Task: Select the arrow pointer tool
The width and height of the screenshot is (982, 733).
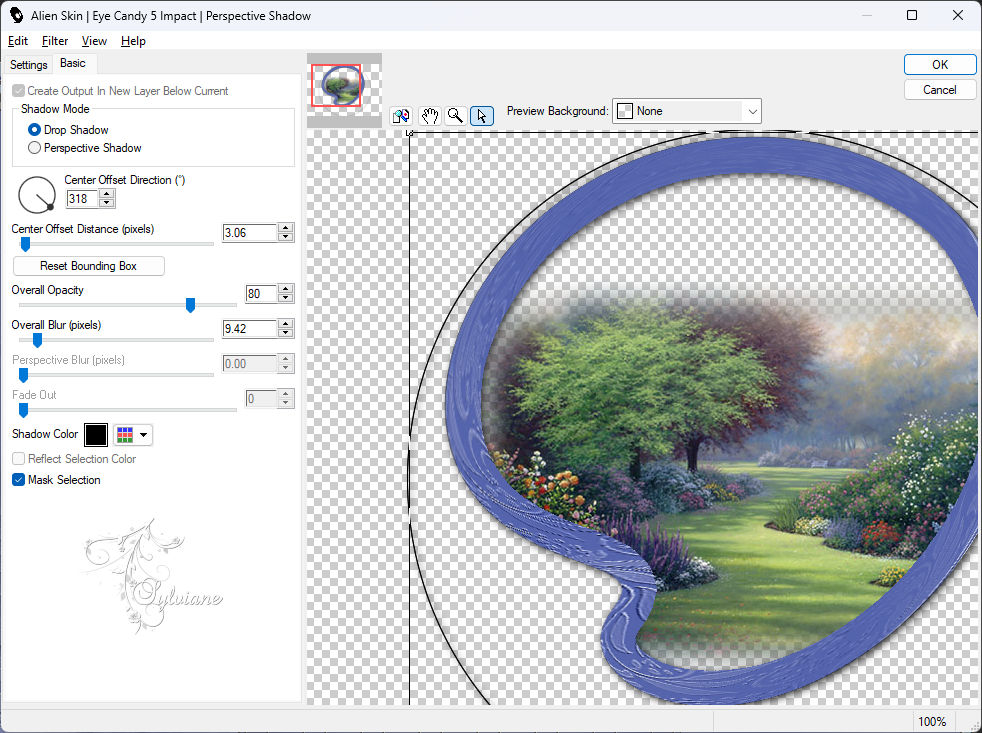Action: (x=482, y=116)
